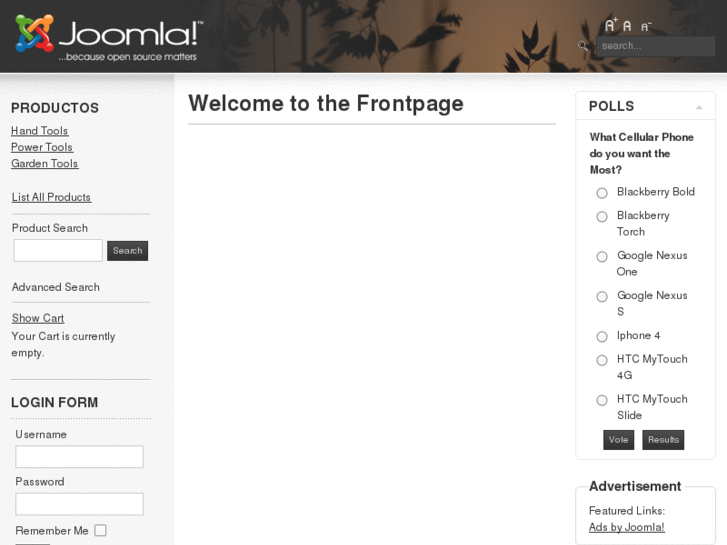The width and height of the screenshot is (727, 545).
Task: Submit the poll with the Vote button
Action: pyautogui.click(x=618, y=440)
